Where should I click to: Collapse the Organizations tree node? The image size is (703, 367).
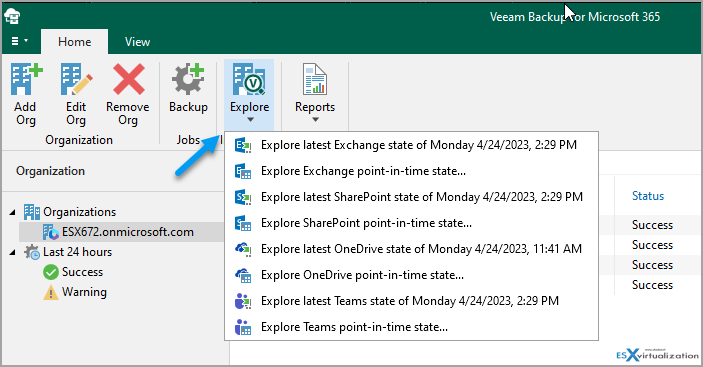point(13,212)
